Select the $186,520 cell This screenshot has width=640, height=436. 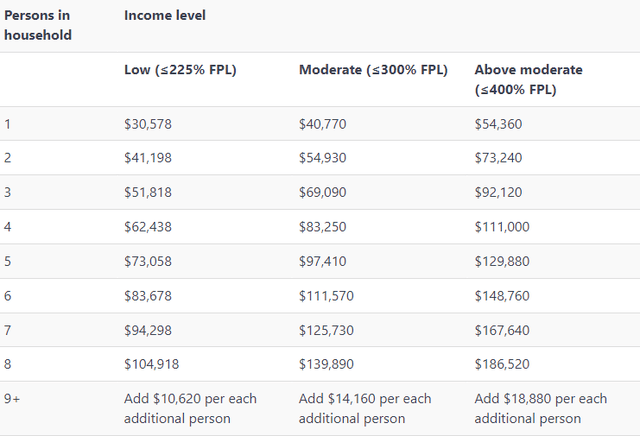(x=502, y=364)
